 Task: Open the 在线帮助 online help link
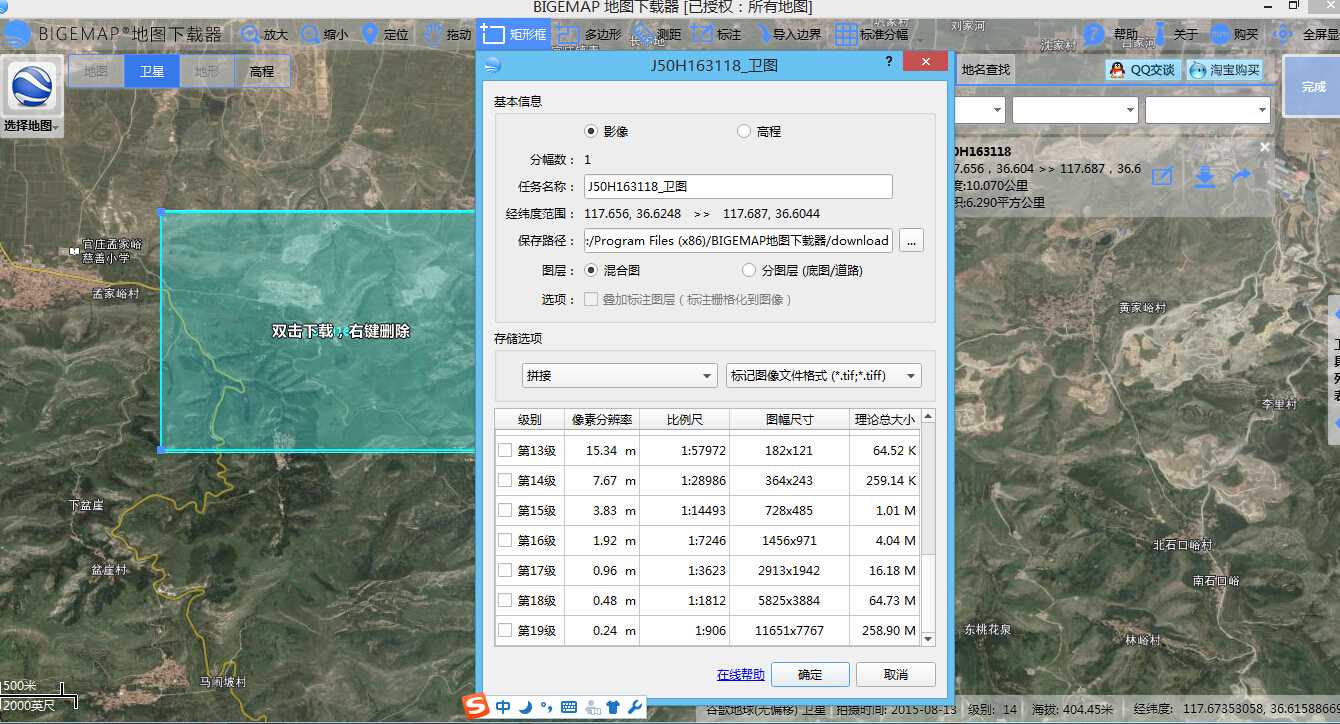pos(741,674)
